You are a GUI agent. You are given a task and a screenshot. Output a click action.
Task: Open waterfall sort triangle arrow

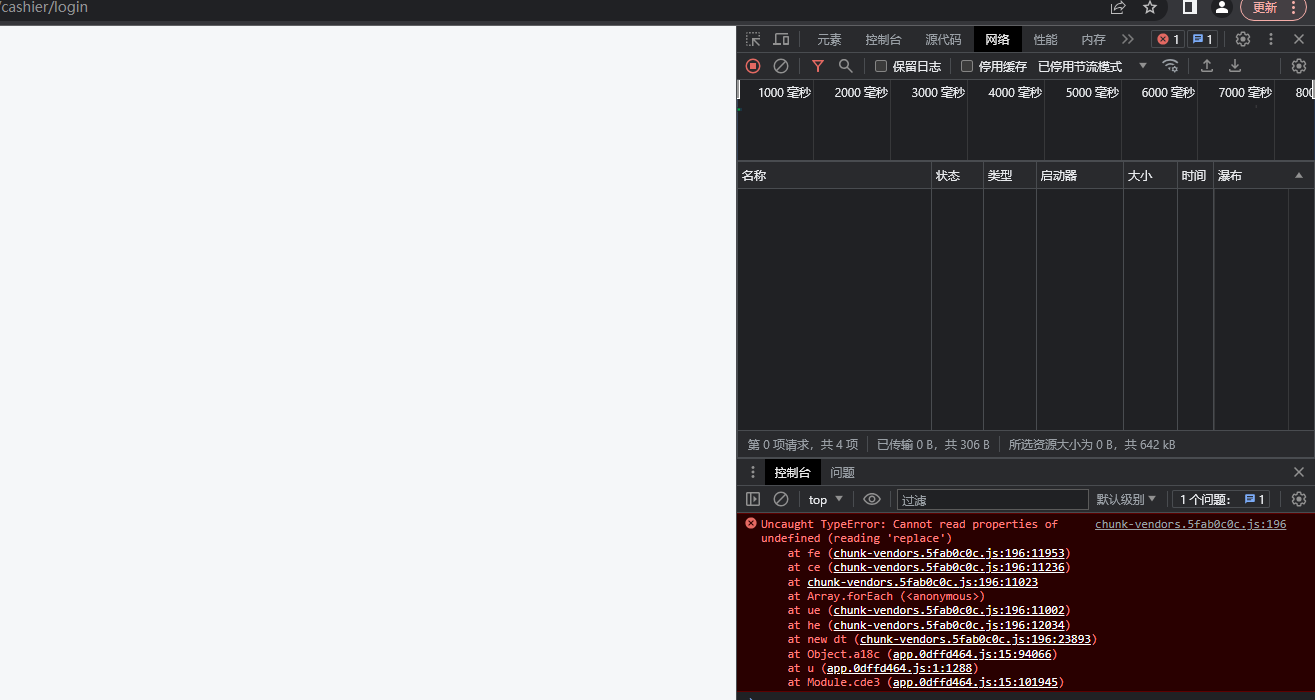click(1299, 175)
